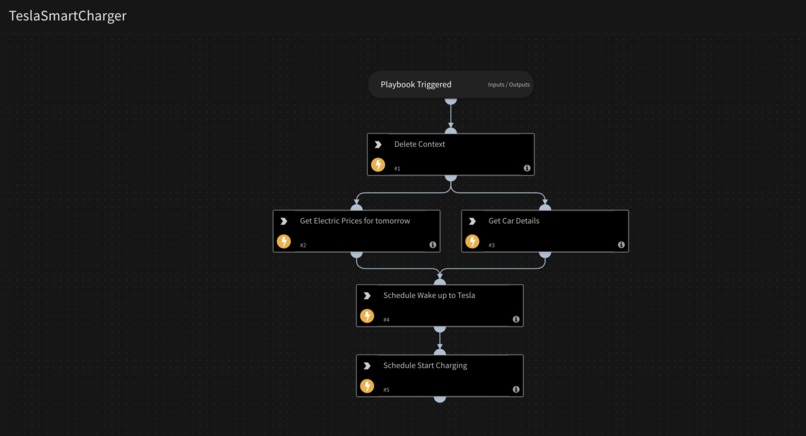Click the lightning icon on Get Electric Prices task
The width and height of the screenshot is (806, 436).
(x=284, y=241)
